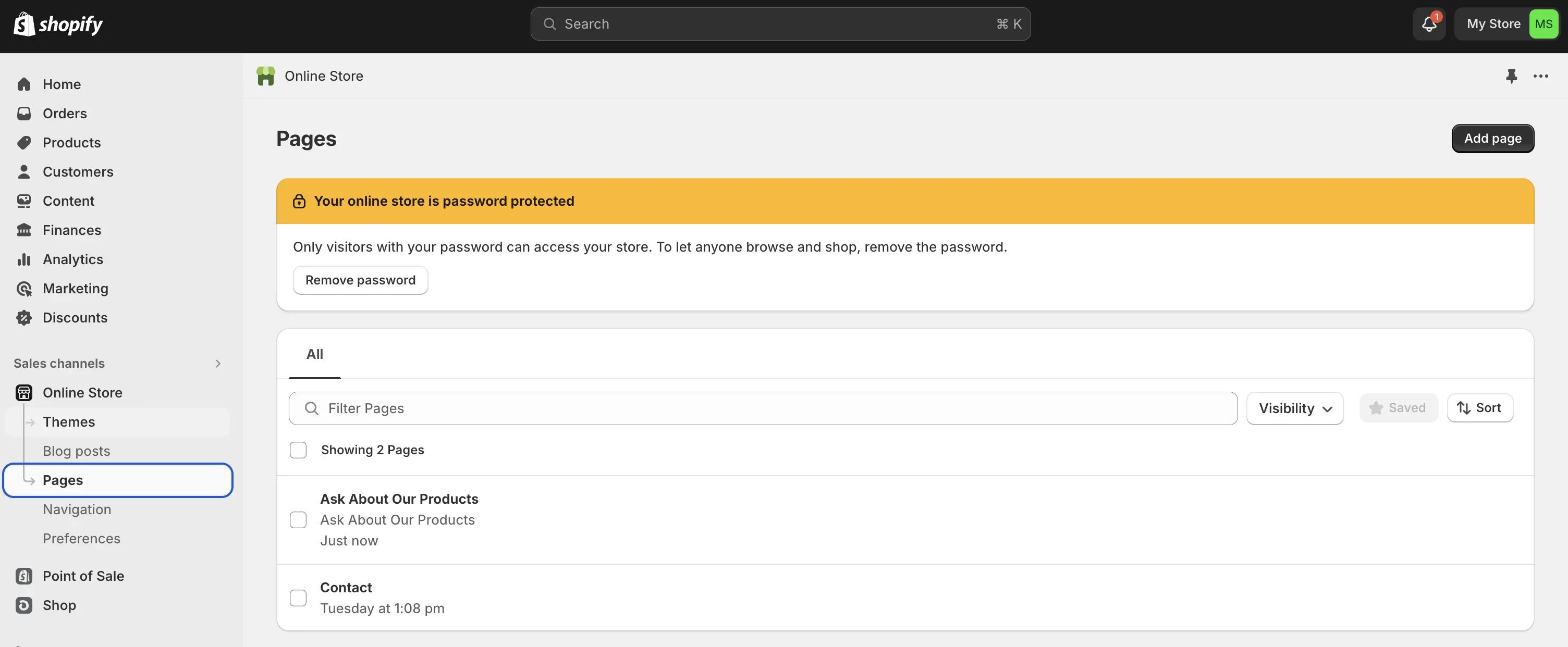Pin Online Store using the pin icon
1568x647 pixels.
coord(1512,76)
